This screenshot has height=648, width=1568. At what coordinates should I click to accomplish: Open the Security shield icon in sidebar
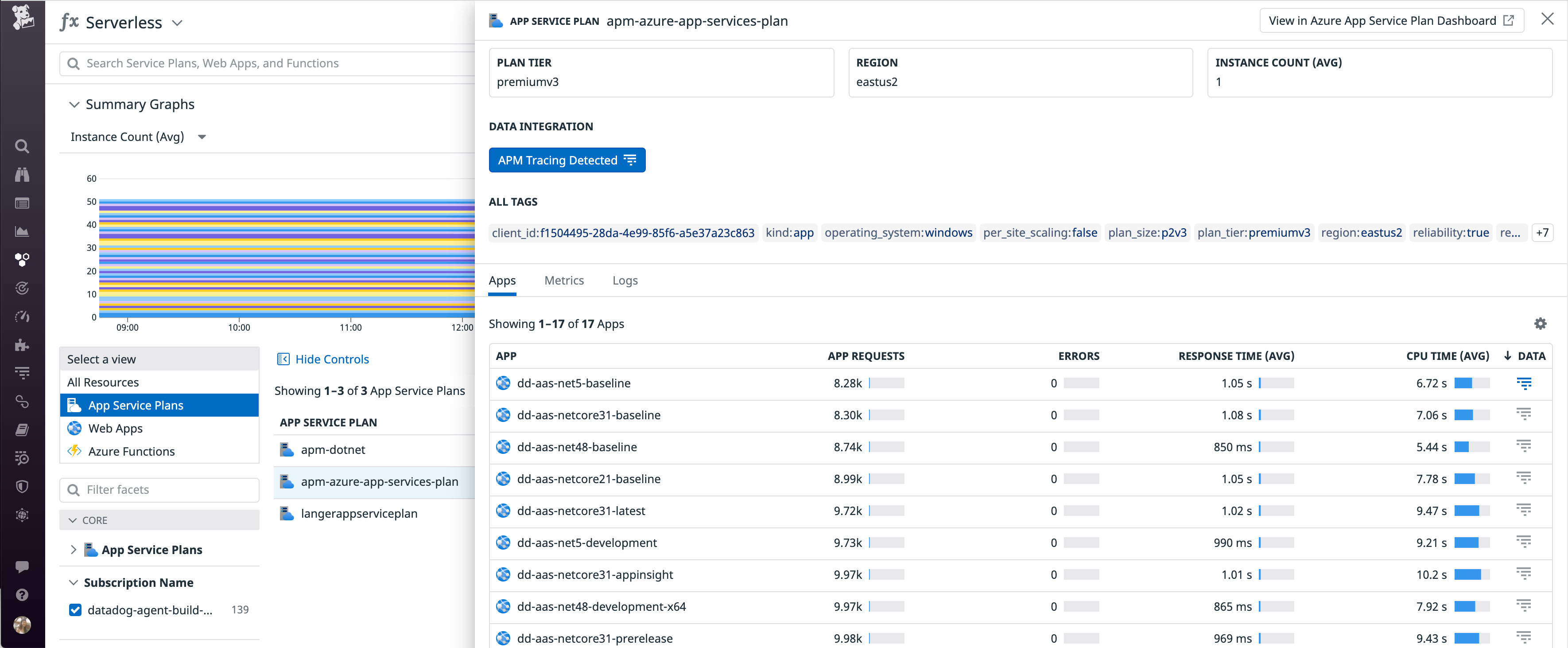pyautogui.click(x=22, y=486)
